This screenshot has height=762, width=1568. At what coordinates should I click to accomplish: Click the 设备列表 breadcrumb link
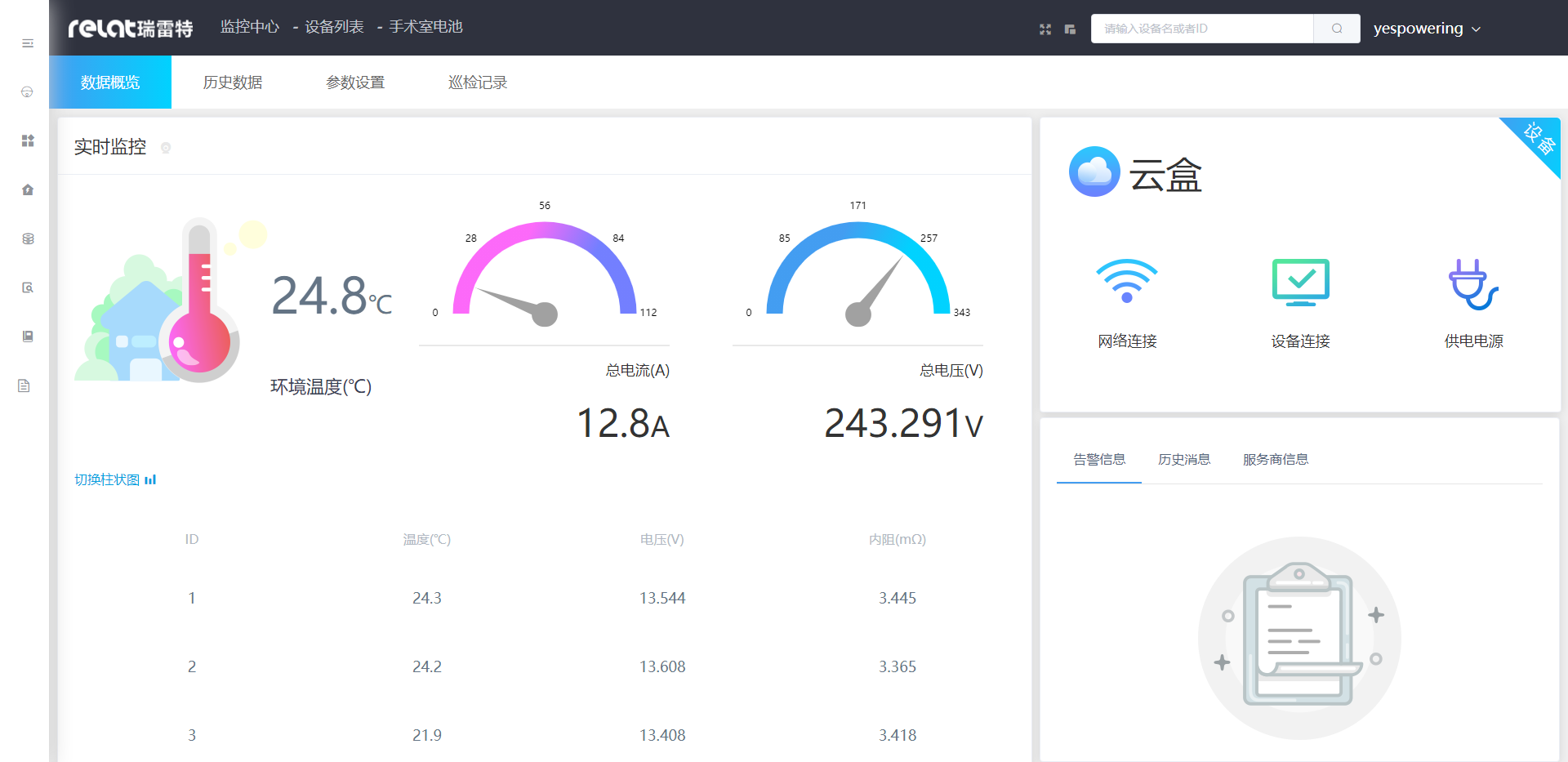coord(334,27)
